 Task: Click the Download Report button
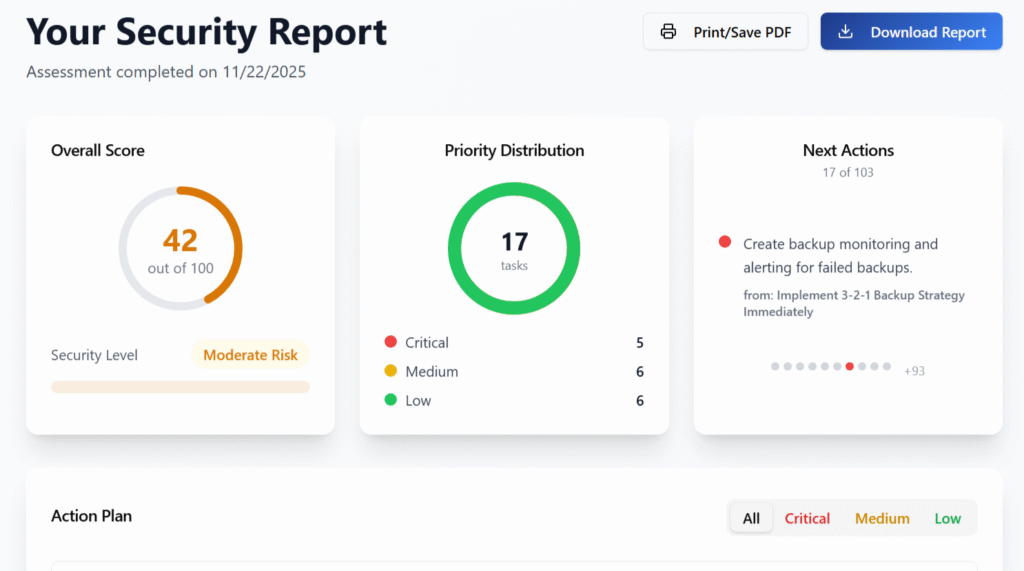911,32
